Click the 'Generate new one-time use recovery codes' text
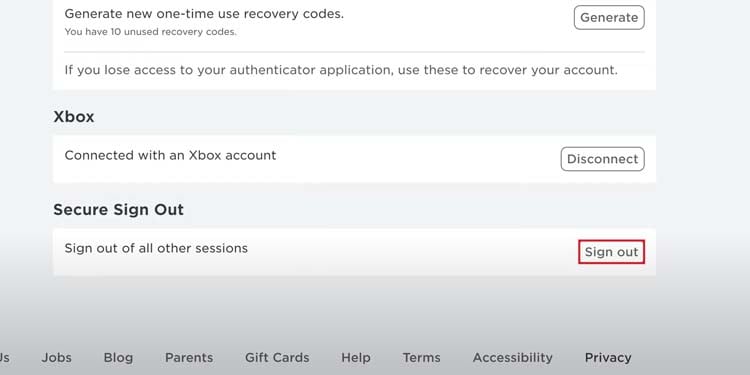 (x=204, y=14)
